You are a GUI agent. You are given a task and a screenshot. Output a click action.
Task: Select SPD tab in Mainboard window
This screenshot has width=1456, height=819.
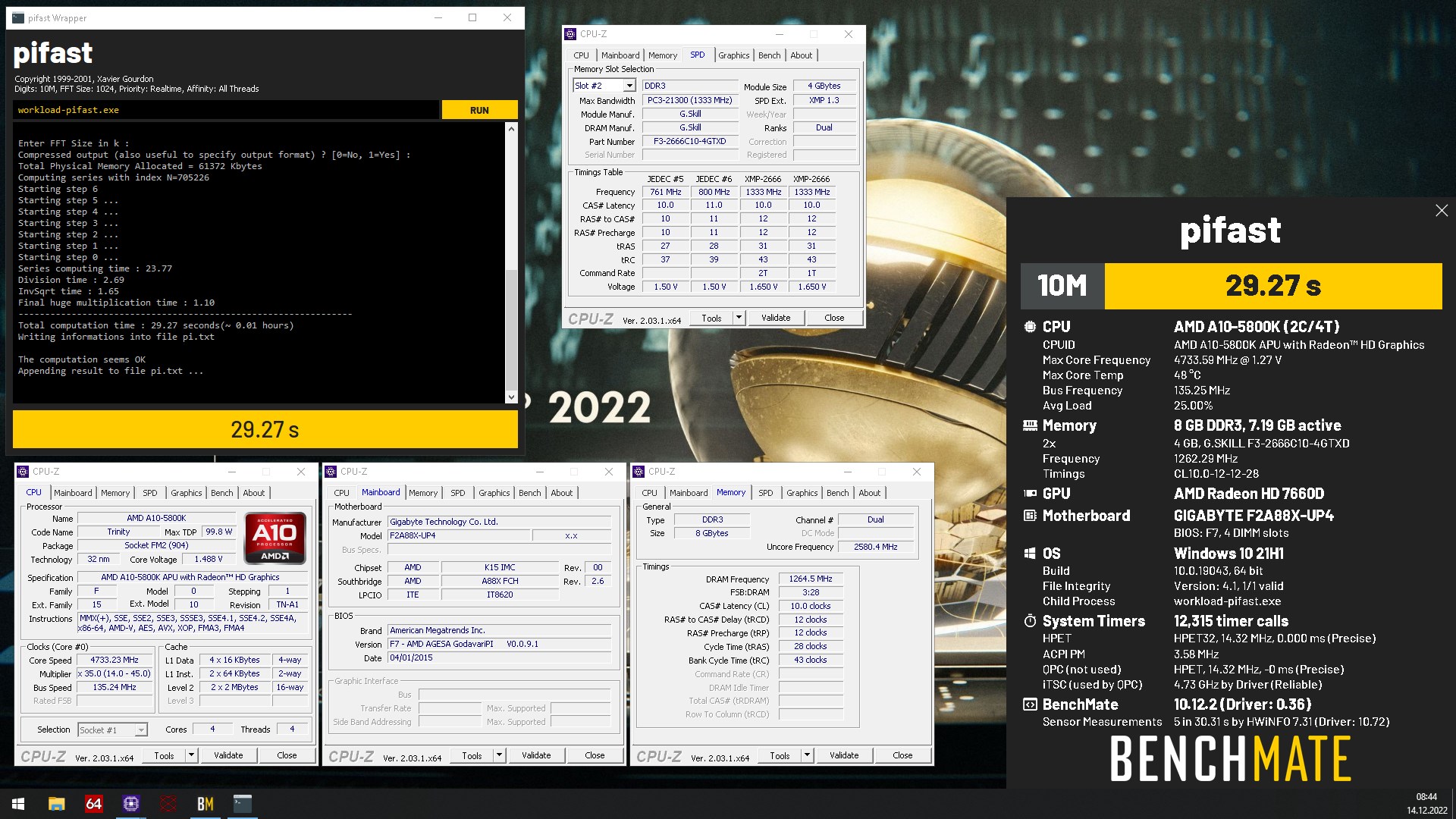(457, 493)
